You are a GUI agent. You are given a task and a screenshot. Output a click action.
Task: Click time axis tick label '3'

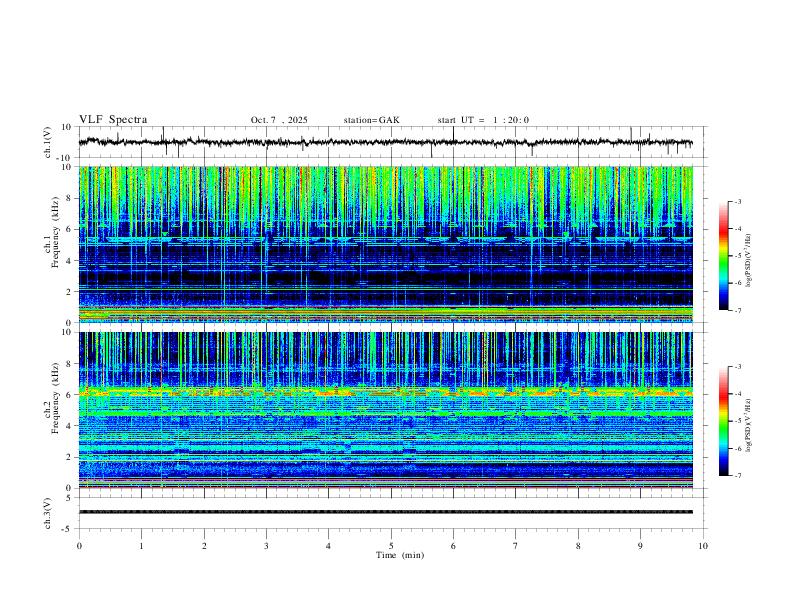tap(266, 546)
